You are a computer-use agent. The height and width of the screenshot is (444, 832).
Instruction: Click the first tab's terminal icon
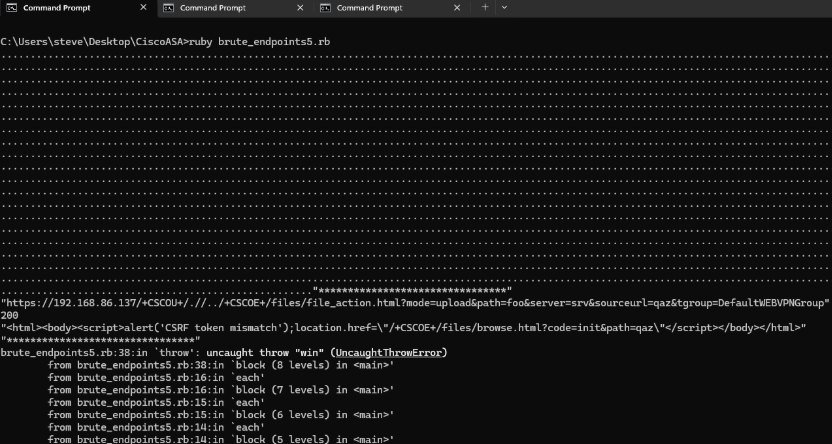click(x=11, y=8)
